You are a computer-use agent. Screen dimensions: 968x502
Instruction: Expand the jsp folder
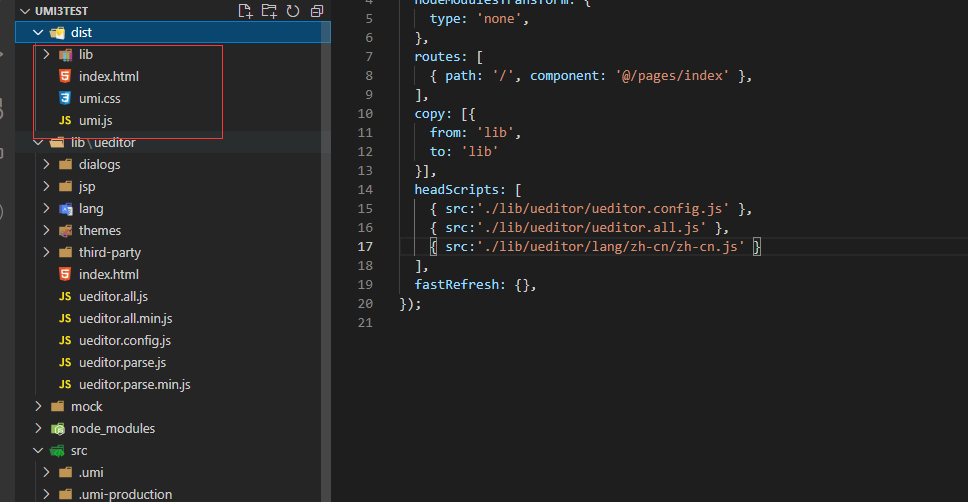pos(46,186)
